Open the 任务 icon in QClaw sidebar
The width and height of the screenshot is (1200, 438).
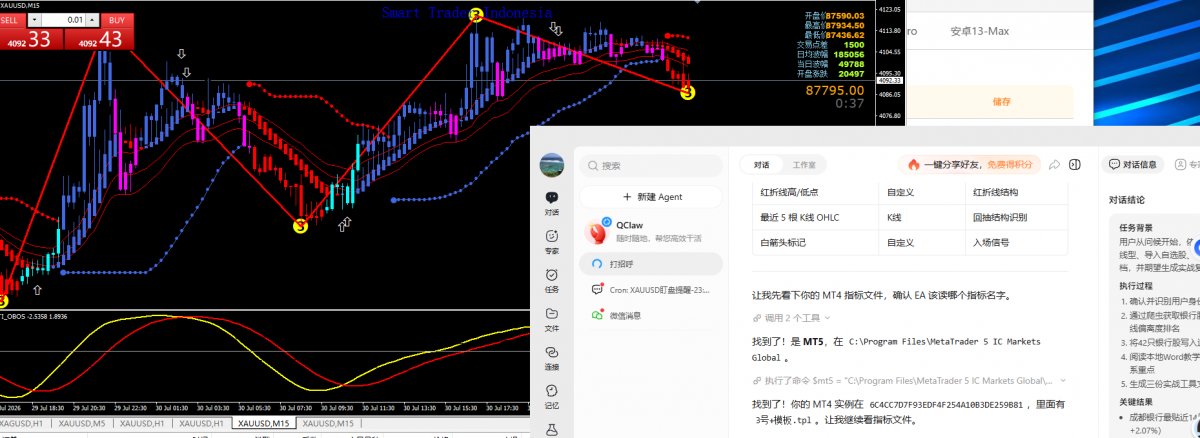tap(552, 280)
